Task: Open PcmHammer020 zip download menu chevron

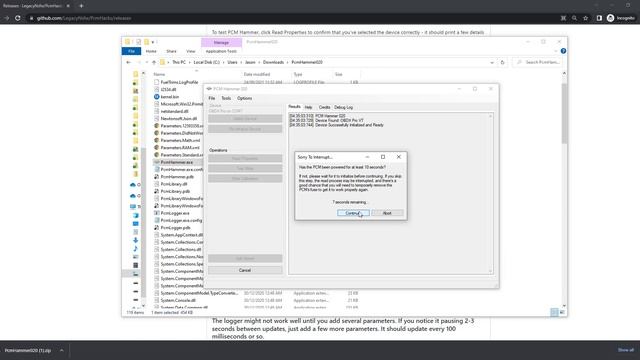Action: coord(62,350)
